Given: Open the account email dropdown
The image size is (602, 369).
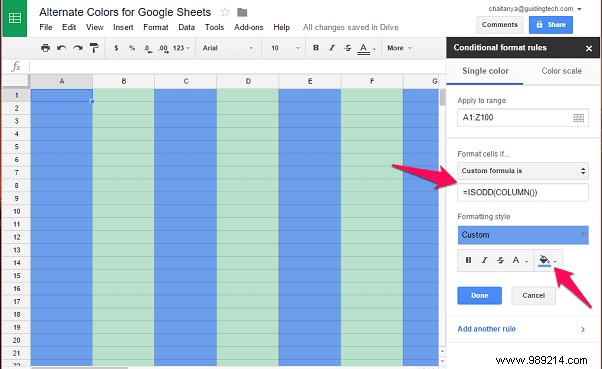Looking at the screenshot, I should point(535,8).
